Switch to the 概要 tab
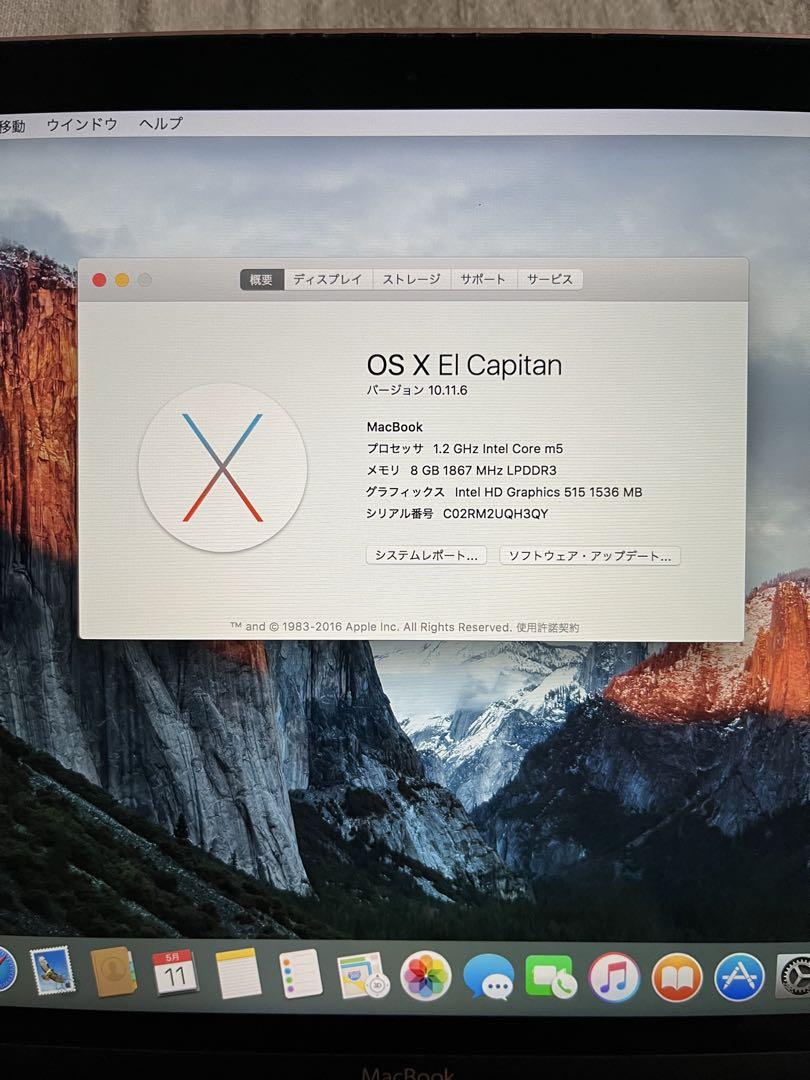 click(x=262, y=280)
